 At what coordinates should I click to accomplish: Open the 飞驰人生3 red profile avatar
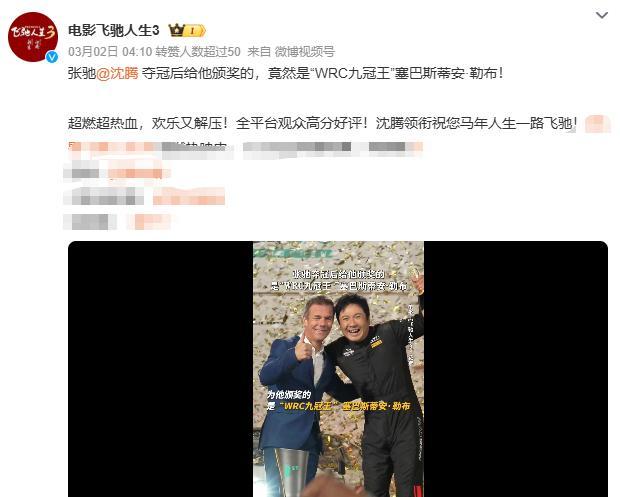click(33, 37)
